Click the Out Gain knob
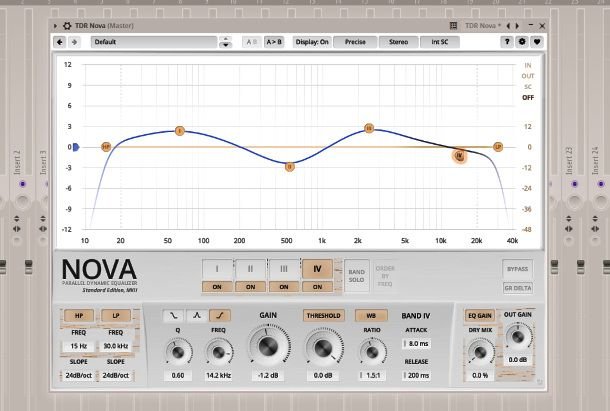 pyautogui.click(x=517, y=337)
